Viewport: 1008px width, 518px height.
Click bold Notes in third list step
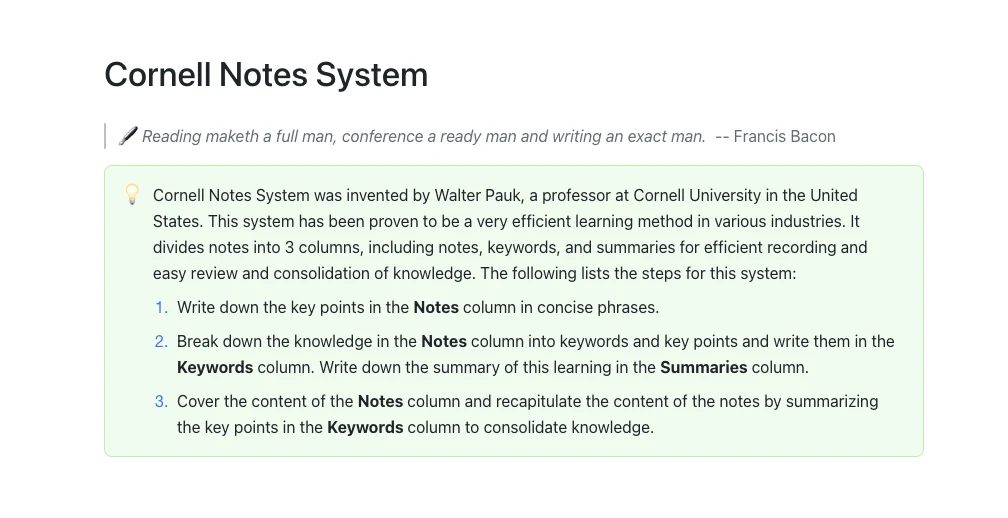(380, 402)
